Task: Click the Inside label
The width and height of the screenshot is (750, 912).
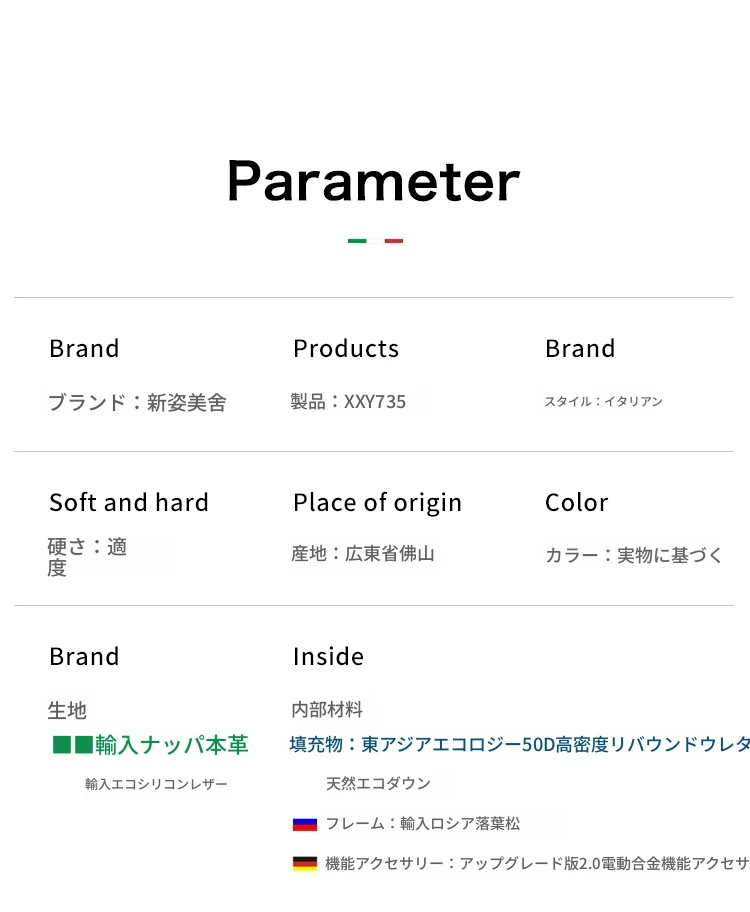Action: point(328,657)
